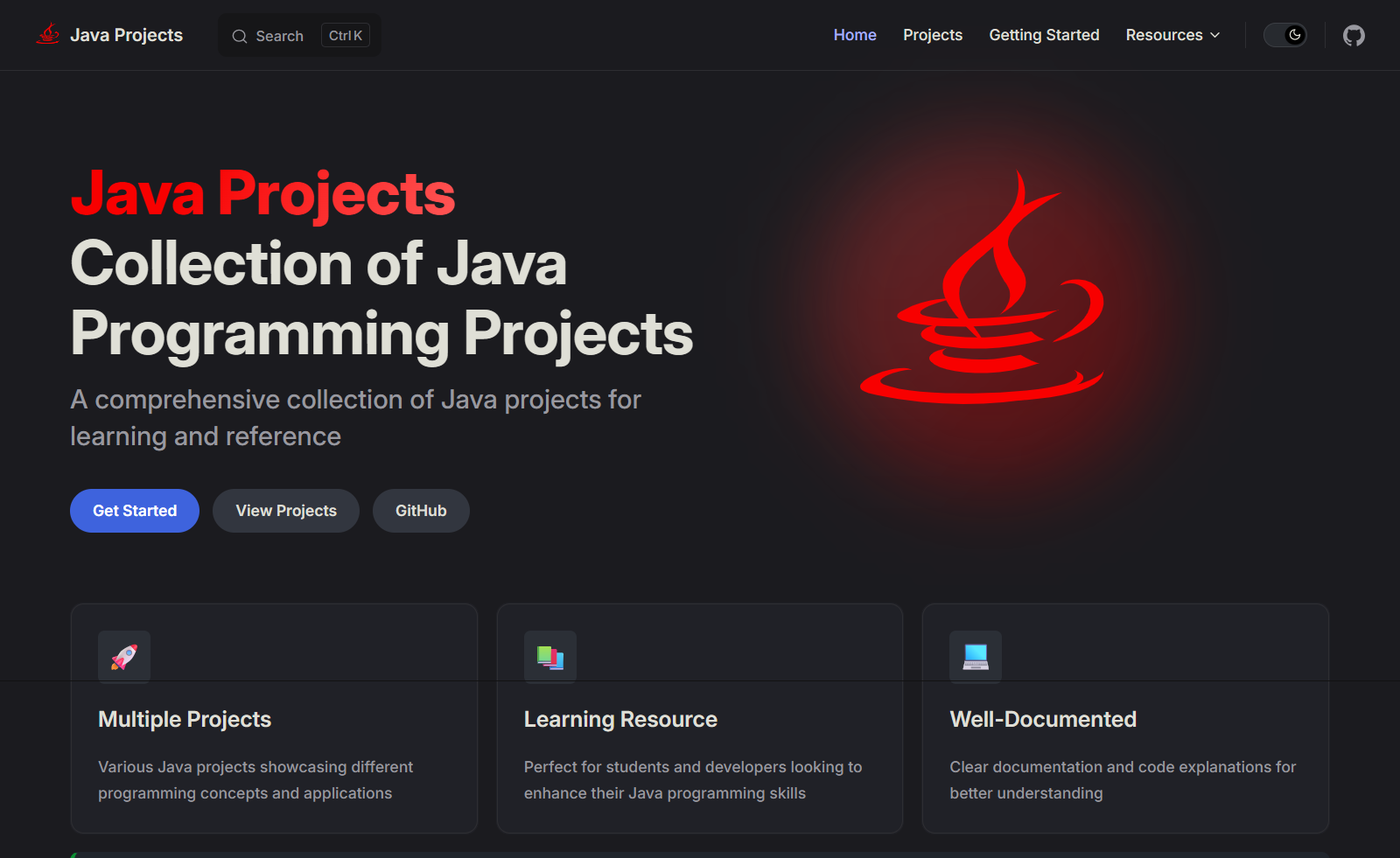Click the red Java Projects hero heading
This screenshot has height=858, width=1400.
[262, 193]
